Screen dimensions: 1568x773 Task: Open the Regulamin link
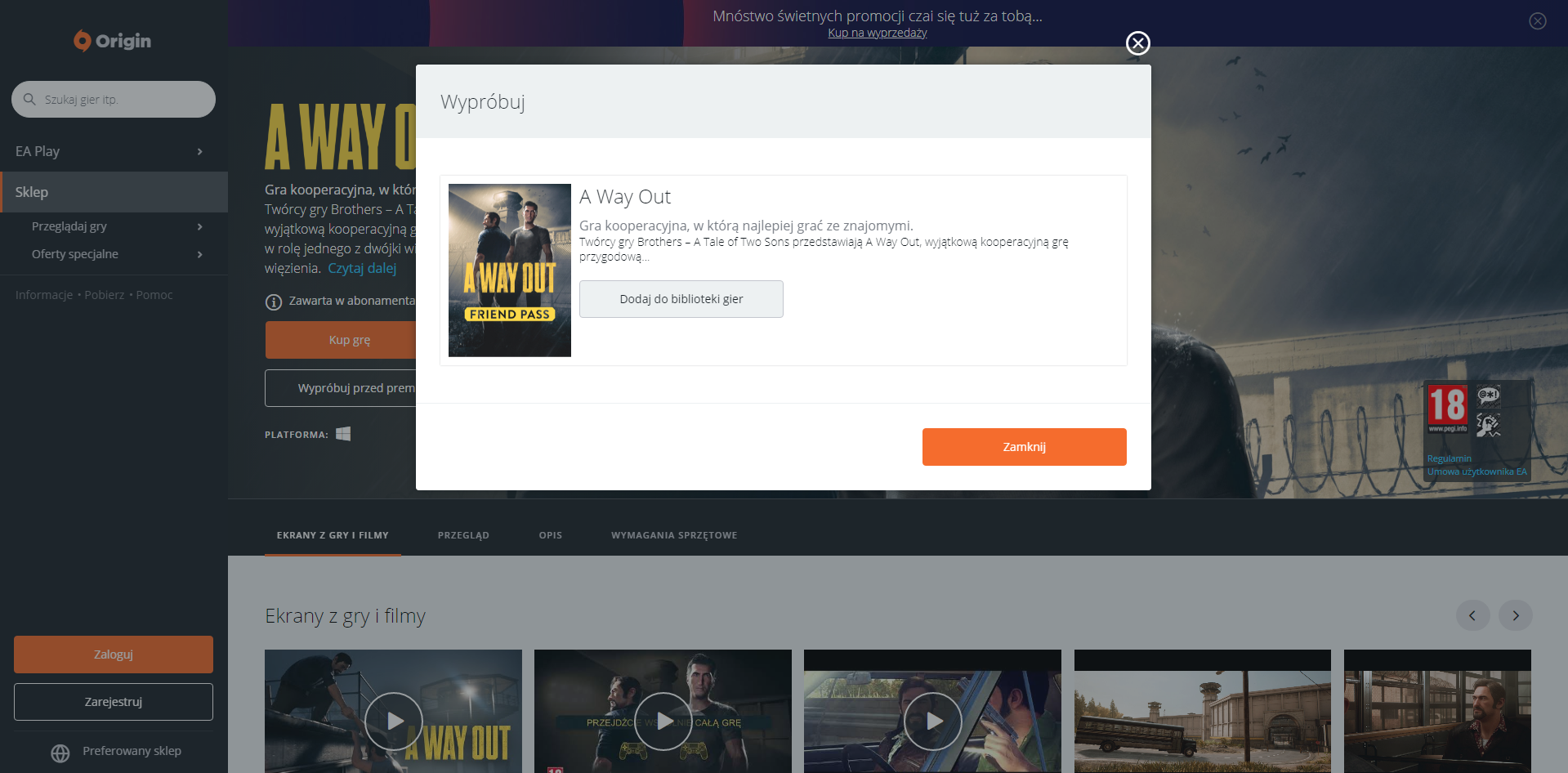point(1450,459)
